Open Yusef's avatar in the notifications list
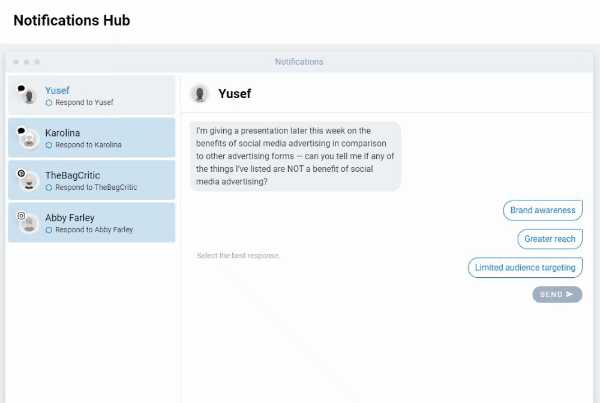Screen dimensions: 600x403 pyautogui.click(x=29, y=97)
